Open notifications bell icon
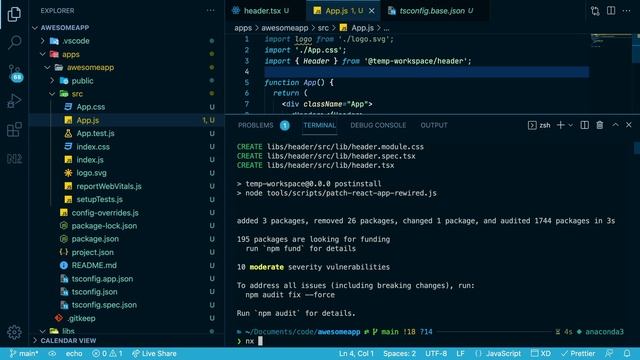 pos(627,353)
